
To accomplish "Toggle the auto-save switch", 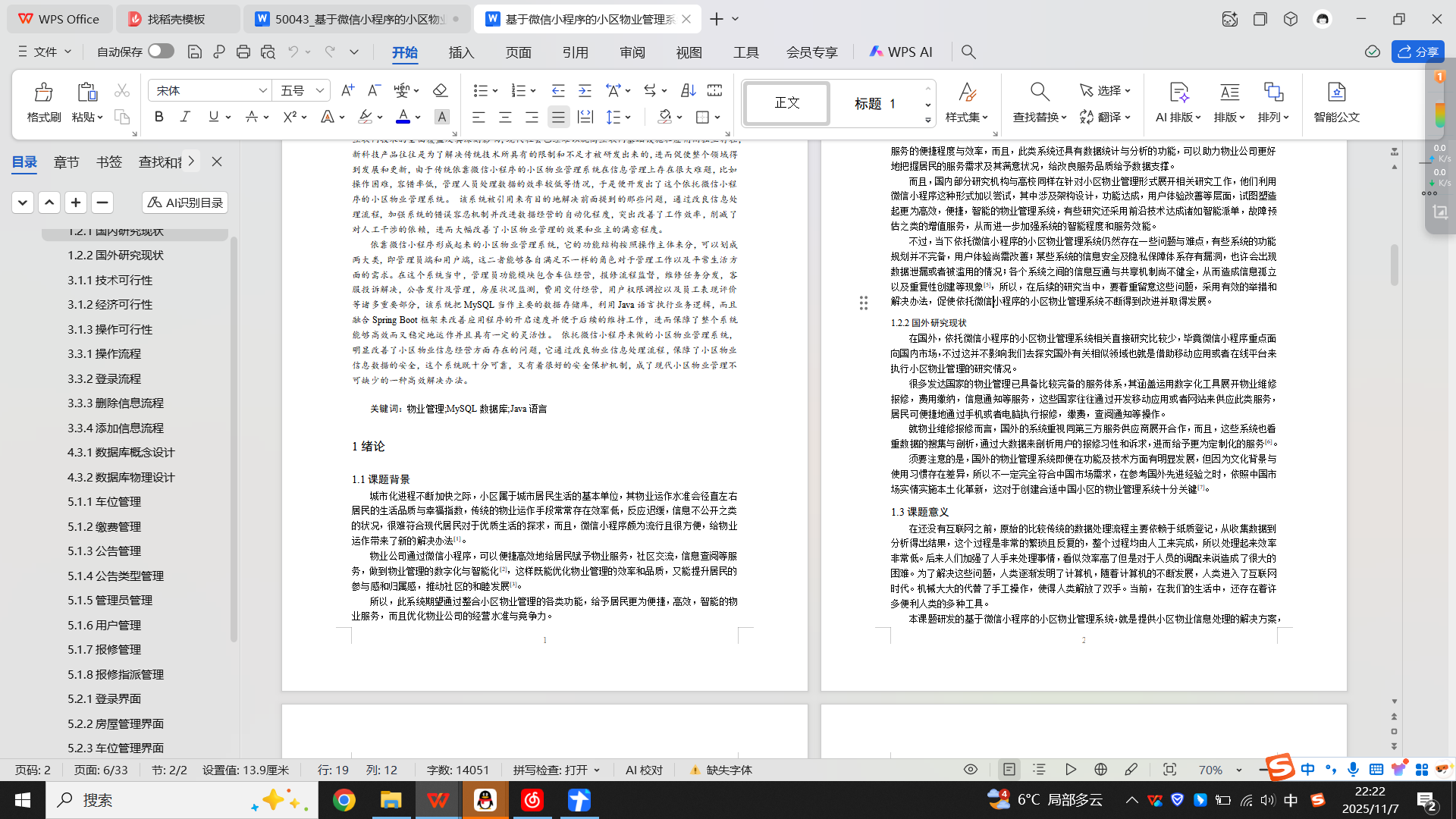I will [x=161, y=51].
